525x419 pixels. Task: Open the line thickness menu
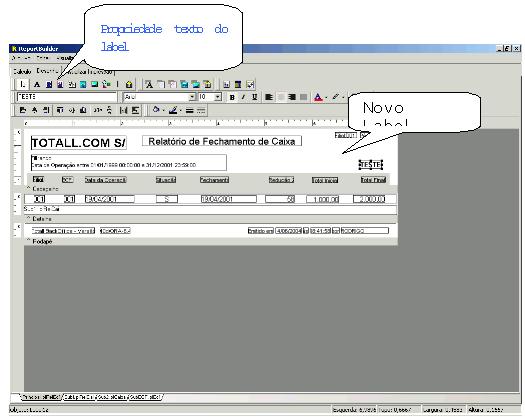point(190,110)
